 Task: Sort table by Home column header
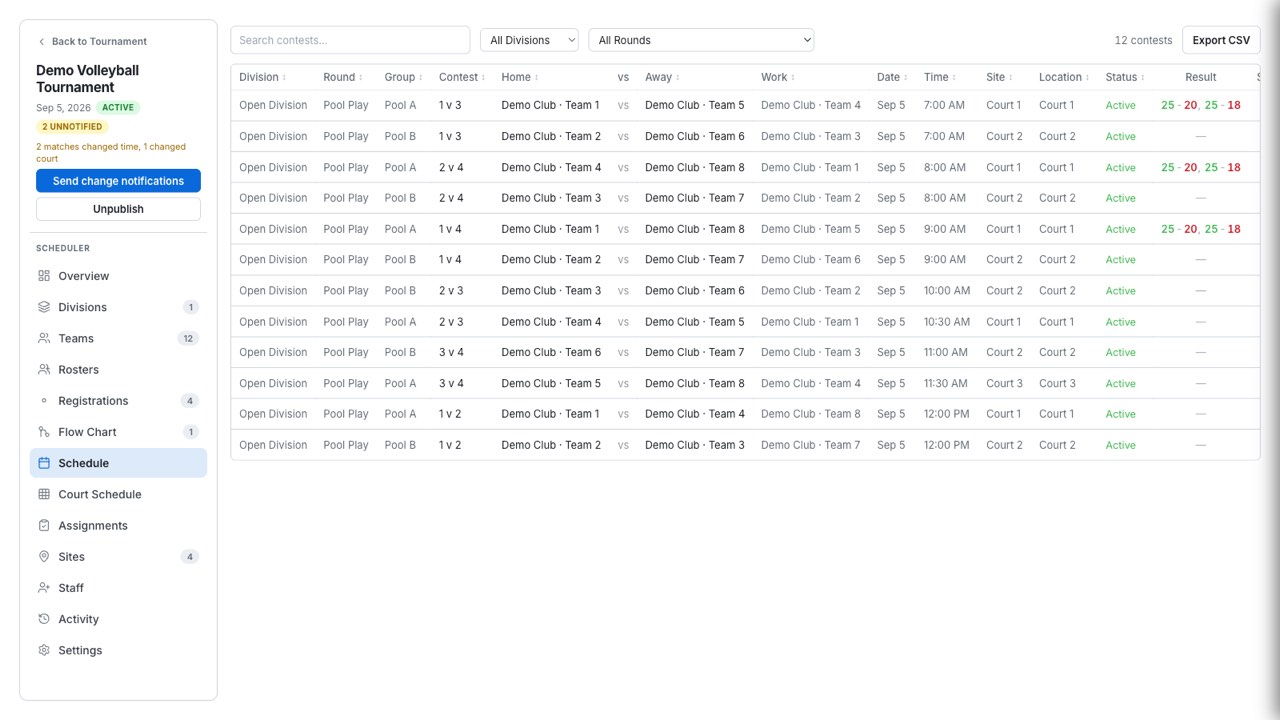(x=520, y=77)
